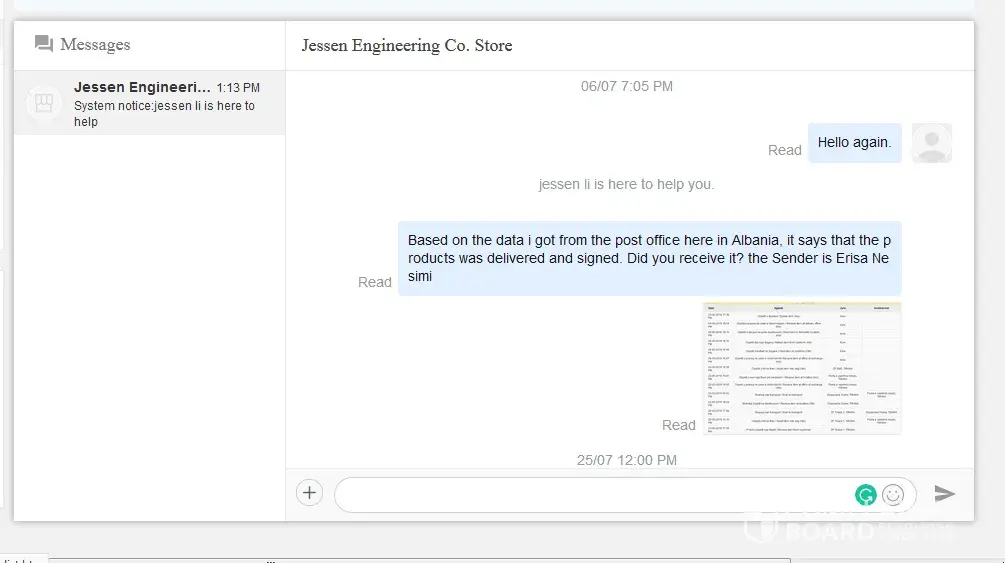The height and width of the screenshot is (563, 1005).
Task: Open the tracking table image thumbnail
Action: tap(802, 368)
